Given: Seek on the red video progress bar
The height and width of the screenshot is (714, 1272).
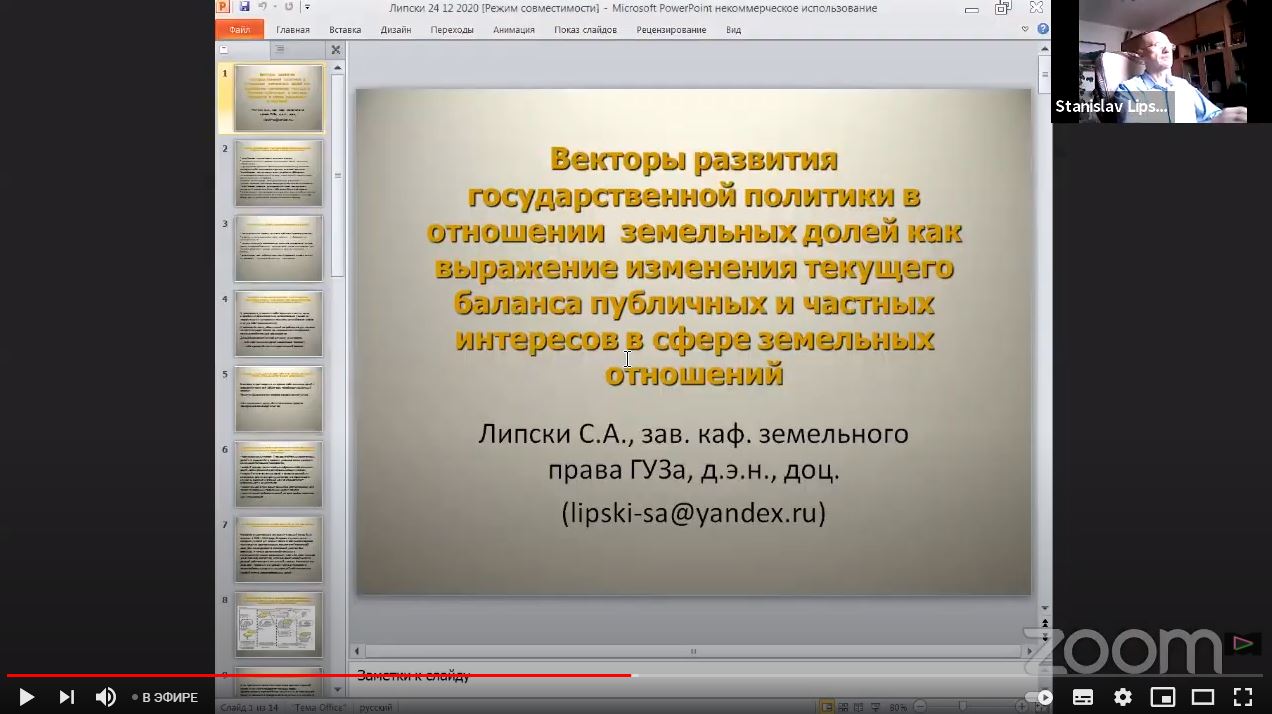Looking at the screenshot, I should 318,675.
